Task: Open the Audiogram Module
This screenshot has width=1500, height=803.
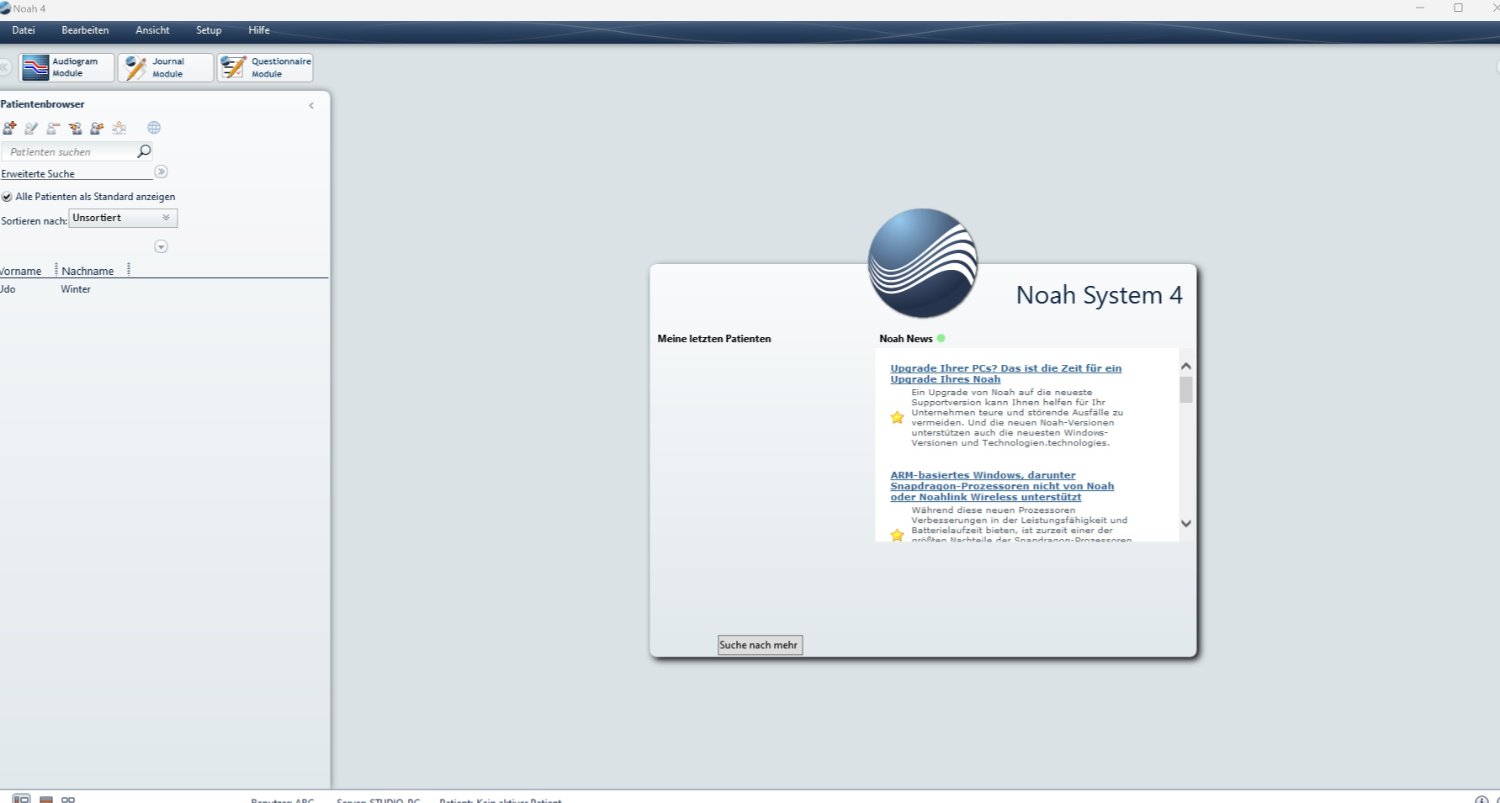Action: pyautogui.click(x=66, y=68)
